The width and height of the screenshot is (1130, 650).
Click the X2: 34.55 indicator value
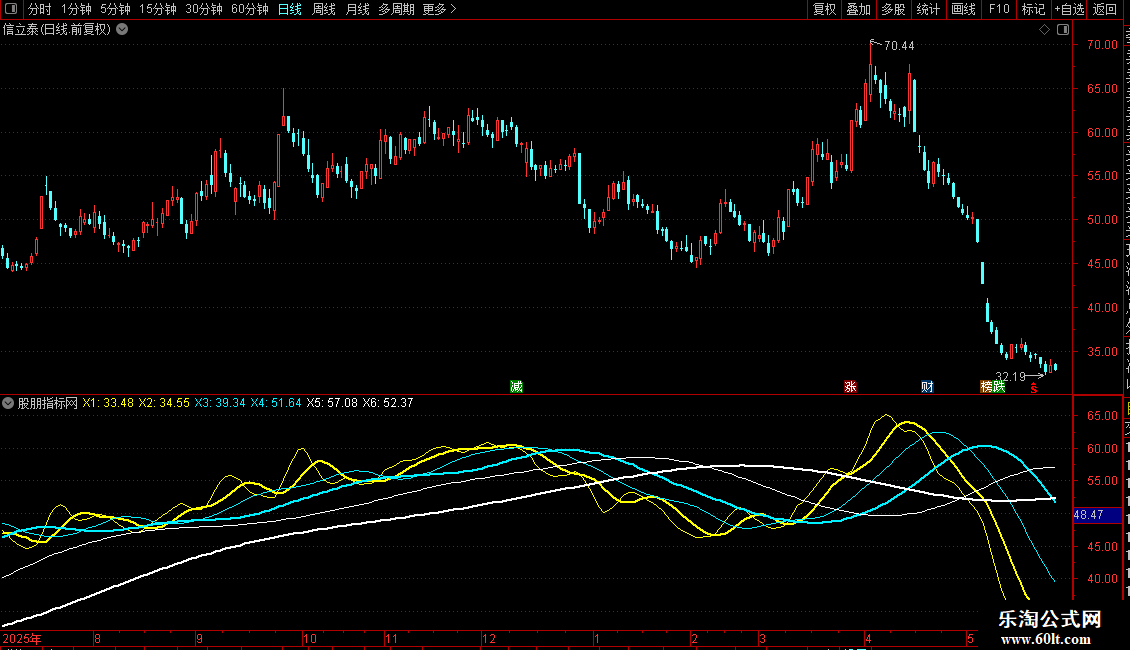coord(164,403)
